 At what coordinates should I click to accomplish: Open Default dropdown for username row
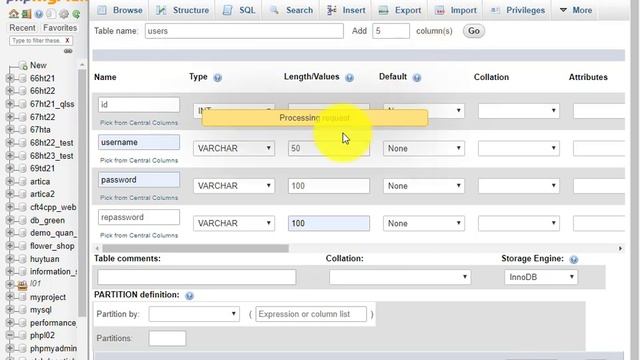pyautogui.click(x=424, y=149)
